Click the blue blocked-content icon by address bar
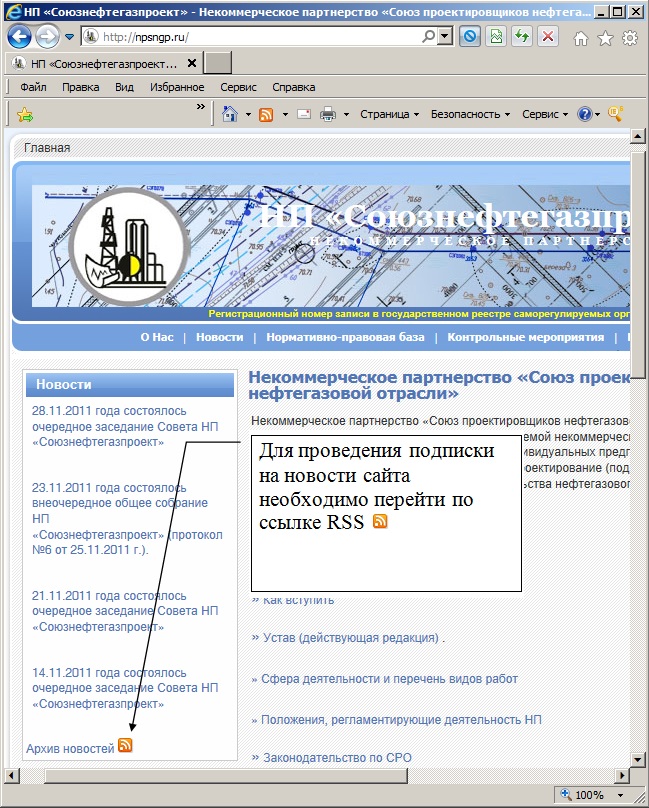 [470, 37]
